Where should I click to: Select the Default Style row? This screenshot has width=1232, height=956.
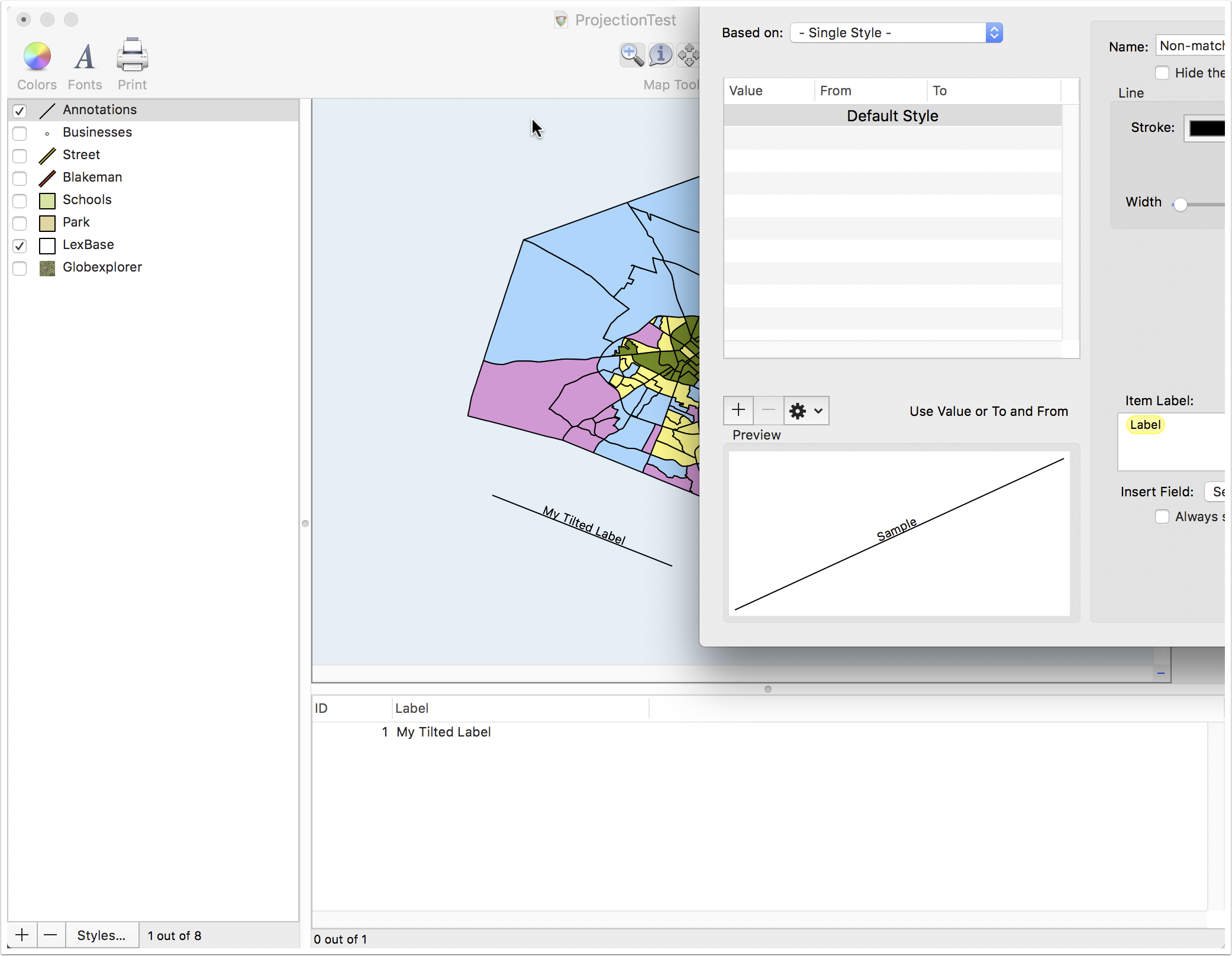pos(892,116)
